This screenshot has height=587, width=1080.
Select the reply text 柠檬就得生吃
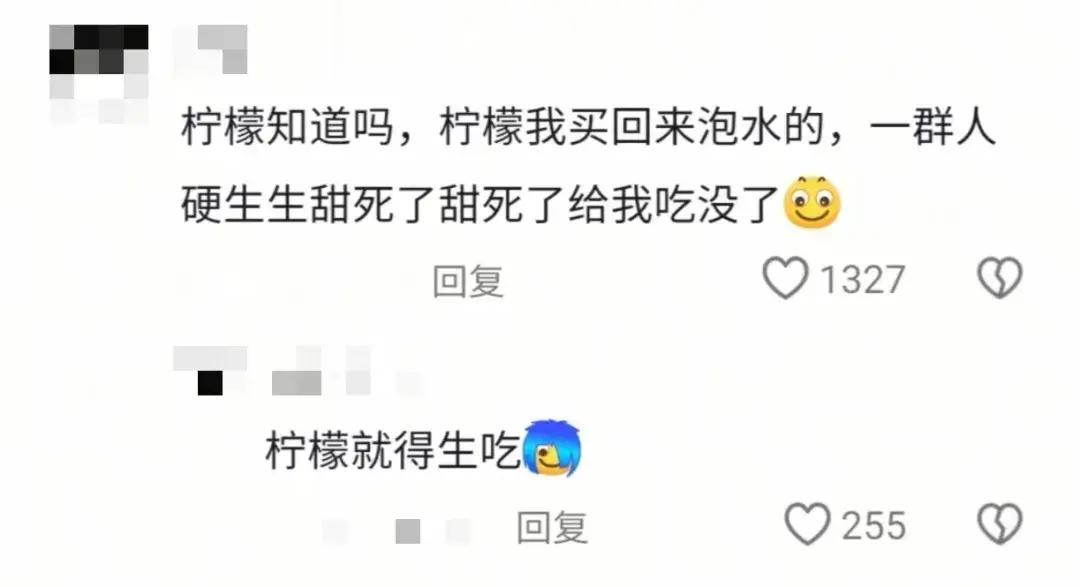tap(394, 451)
